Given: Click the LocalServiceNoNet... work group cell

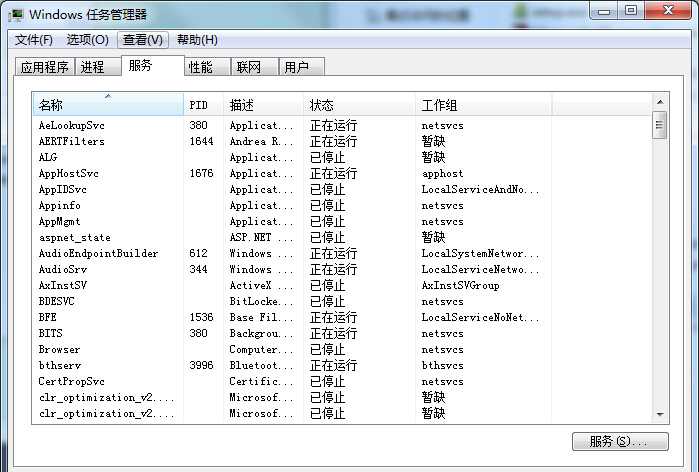Looking at the screenshot, I should [x=481, y=317].
